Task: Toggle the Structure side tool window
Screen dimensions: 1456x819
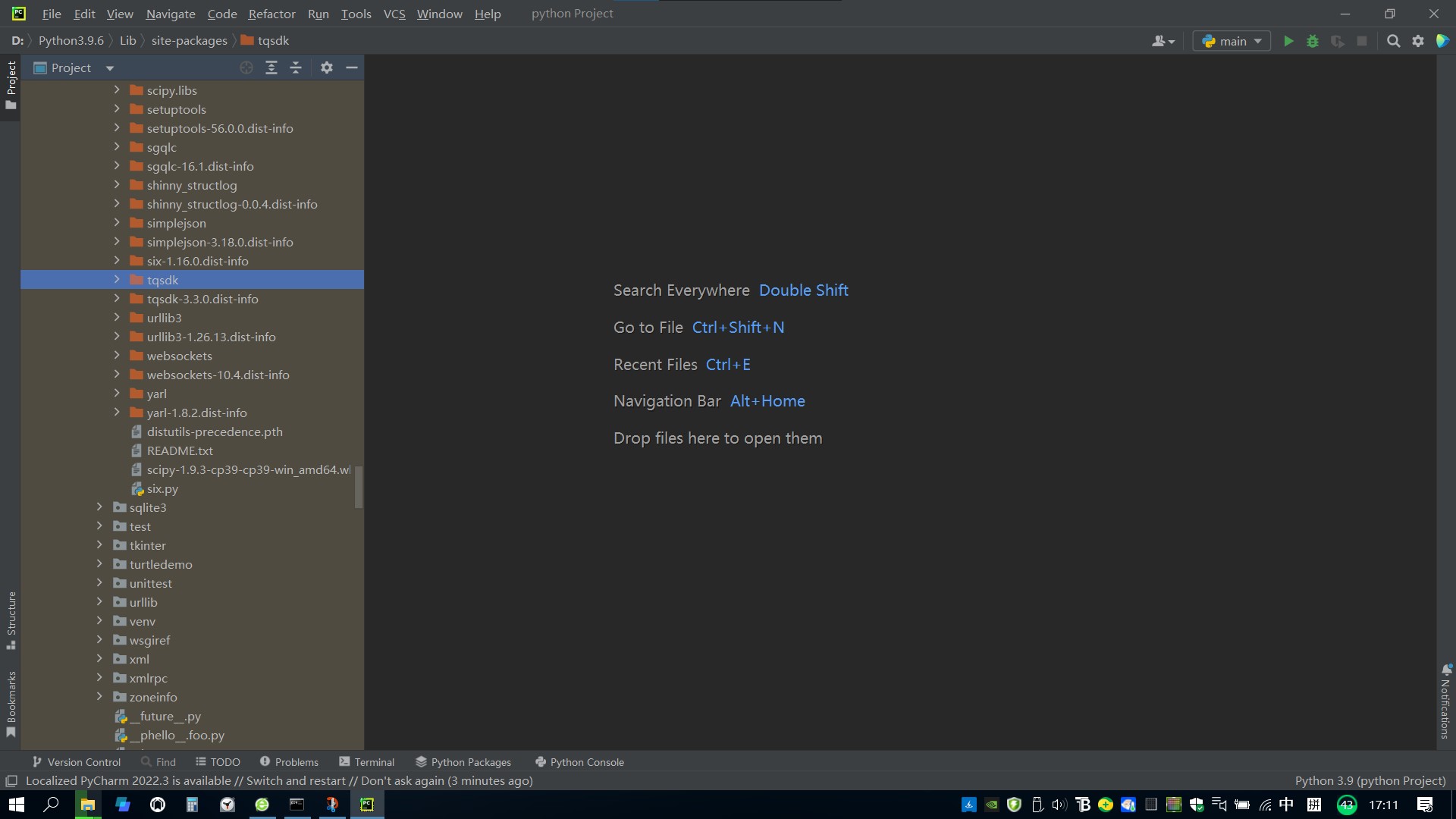Action: 11,620
